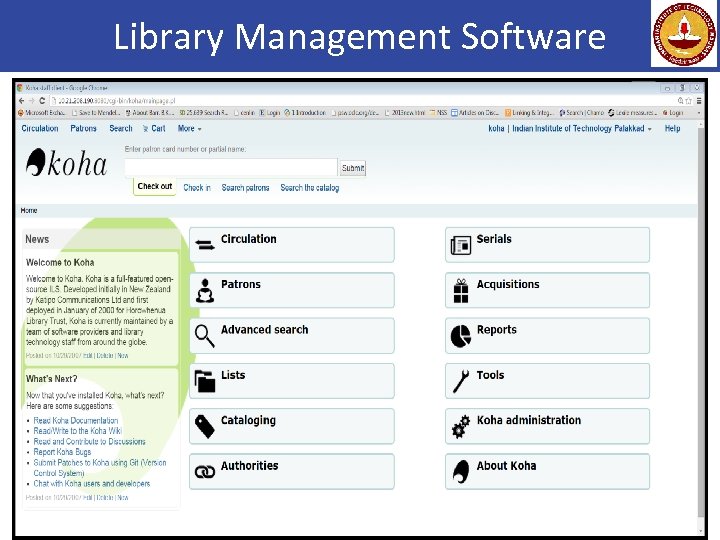Open the Help link in header

tap(672, 129)
